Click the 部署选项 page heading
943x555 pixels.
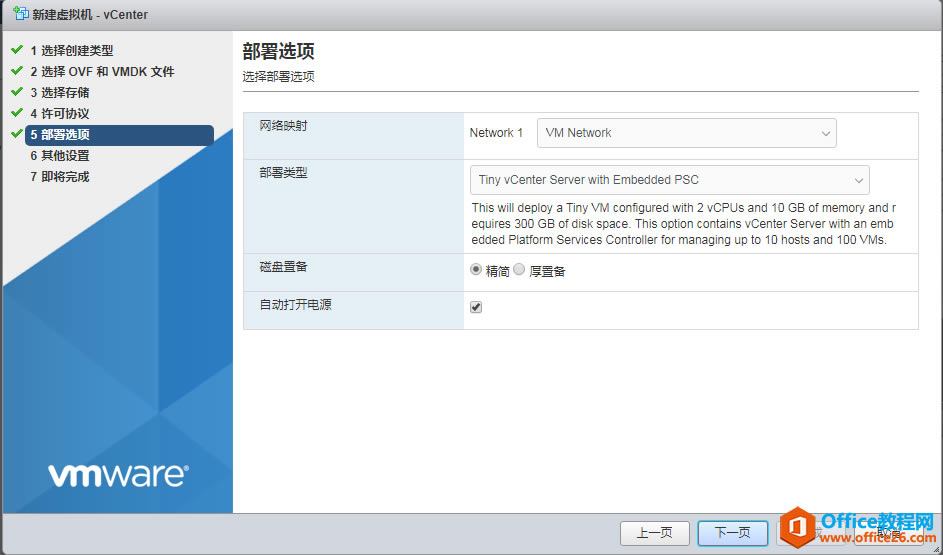(x=278, y=52)
